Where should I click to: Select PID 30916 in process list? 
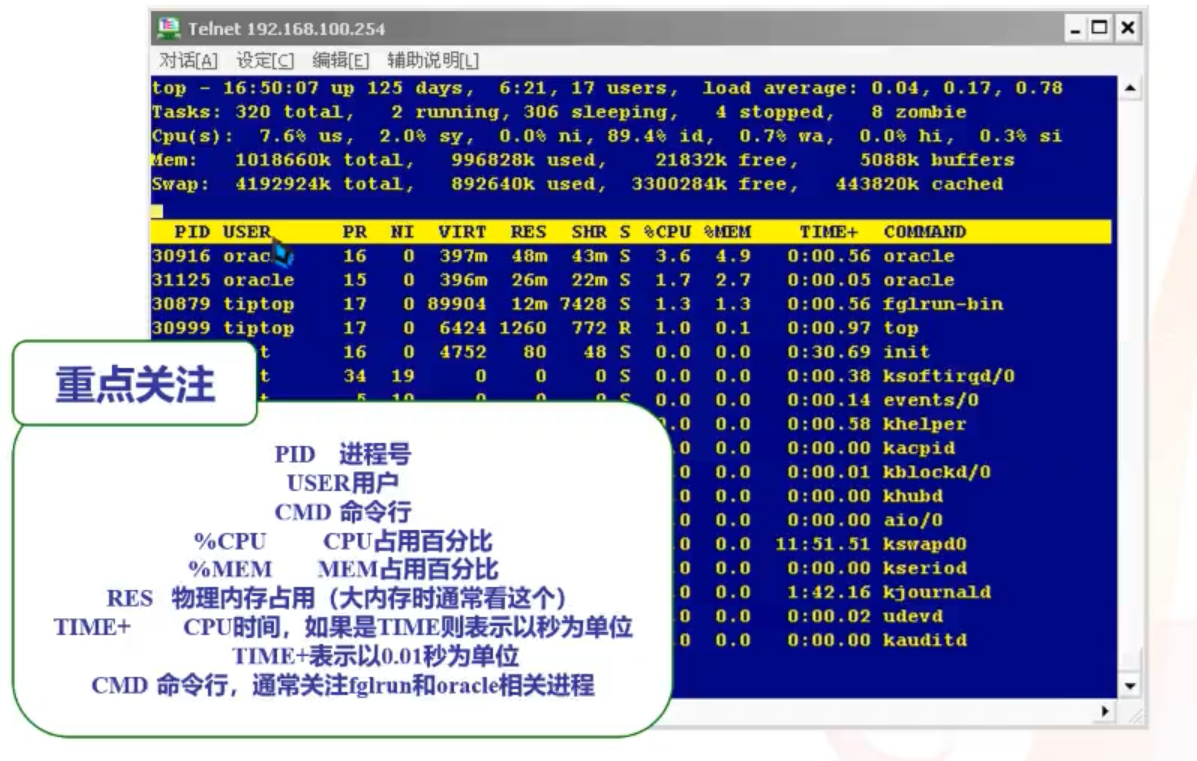(x=181, y=256)
